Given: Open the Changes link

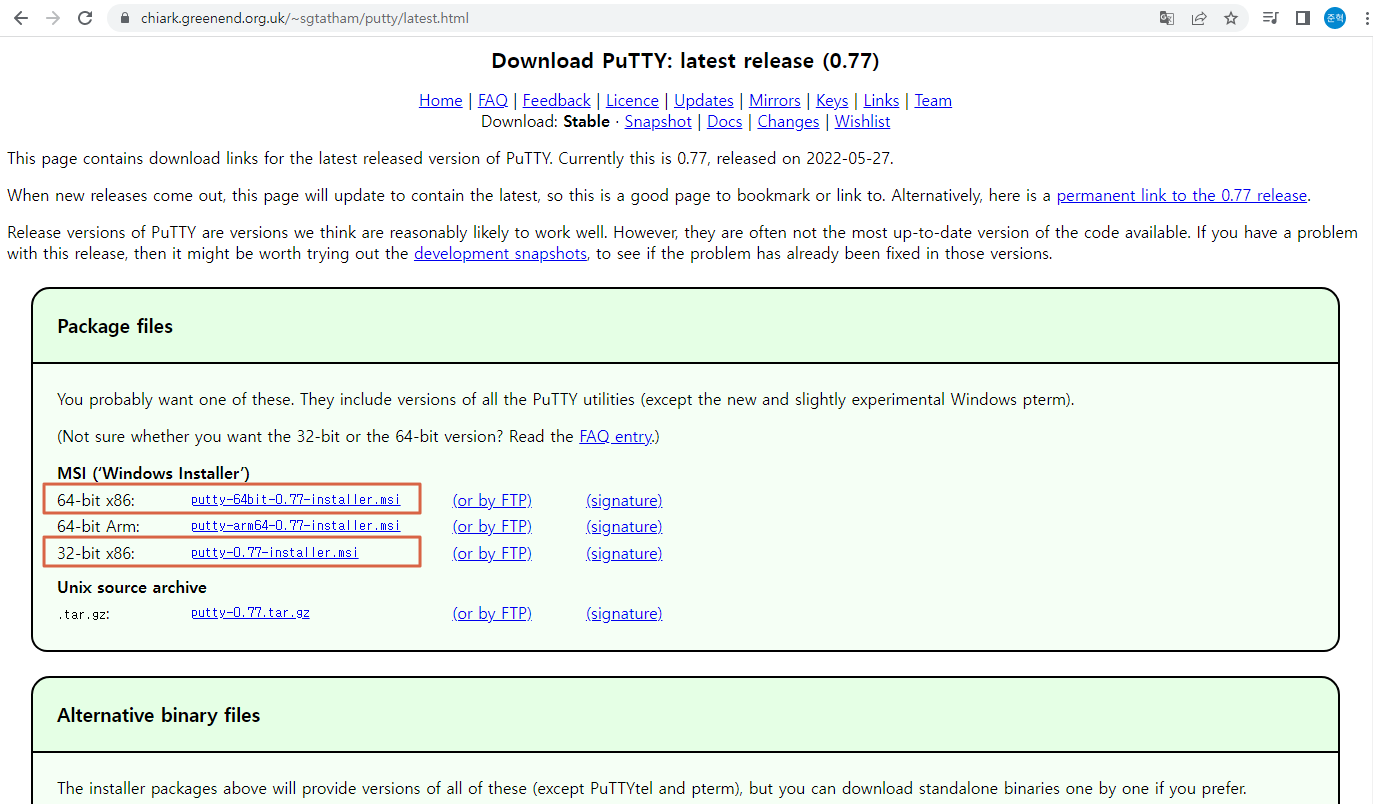Looking at the screenshot, I should pos(788,121).
